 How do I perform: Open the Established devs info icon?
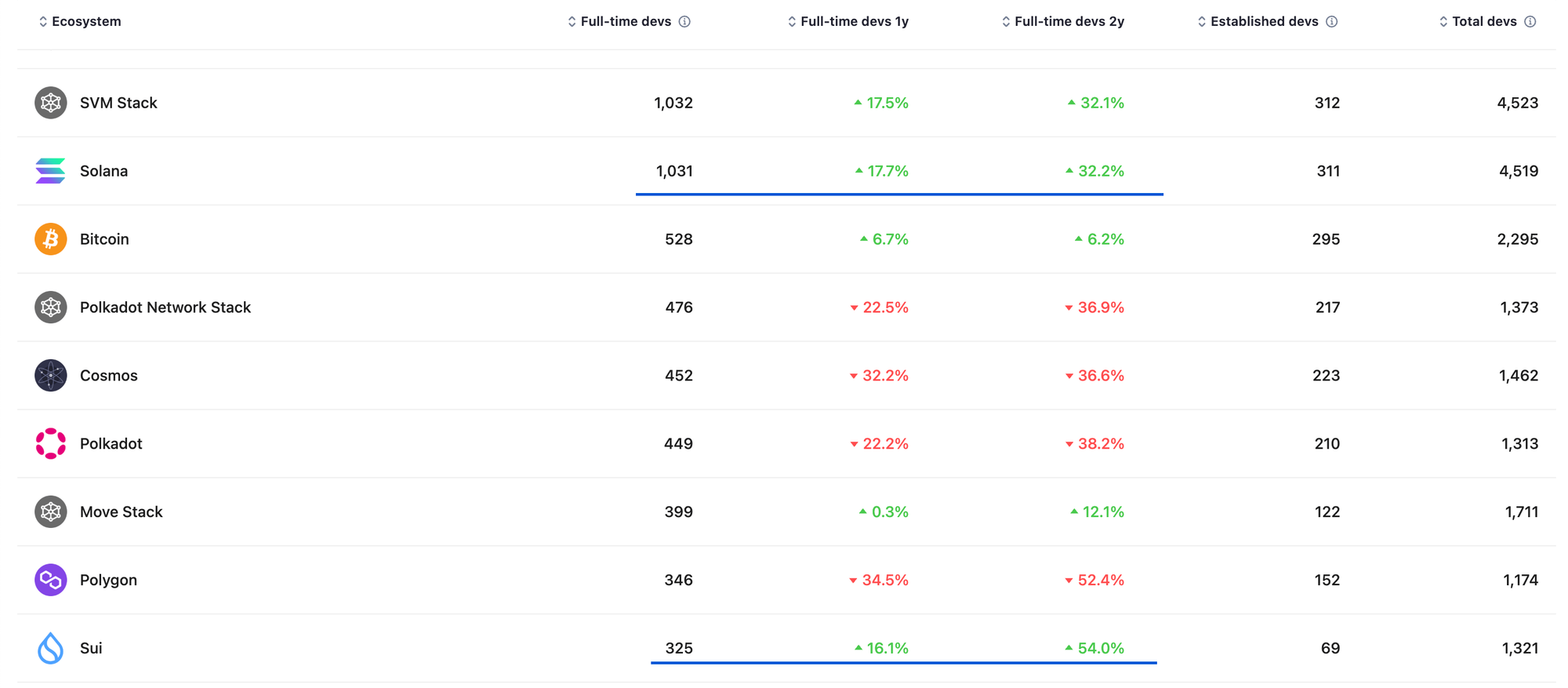[x=1331, y=21]
